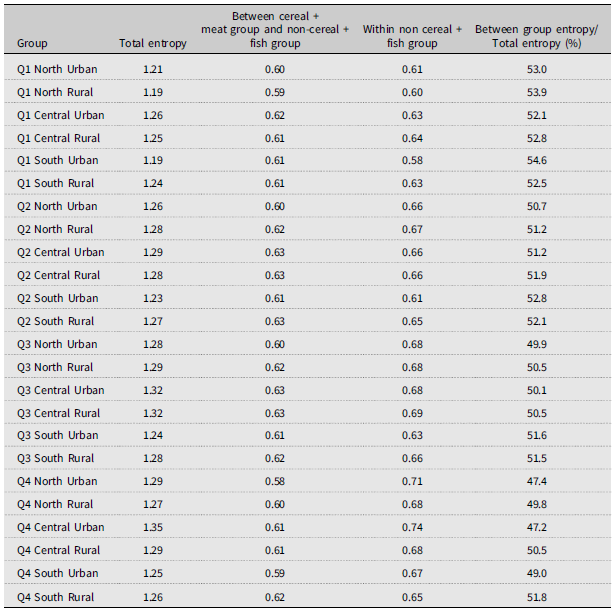Click the "Q2 North Rural" row label
This screenshot has height=610, width=613.
[56, 229]
